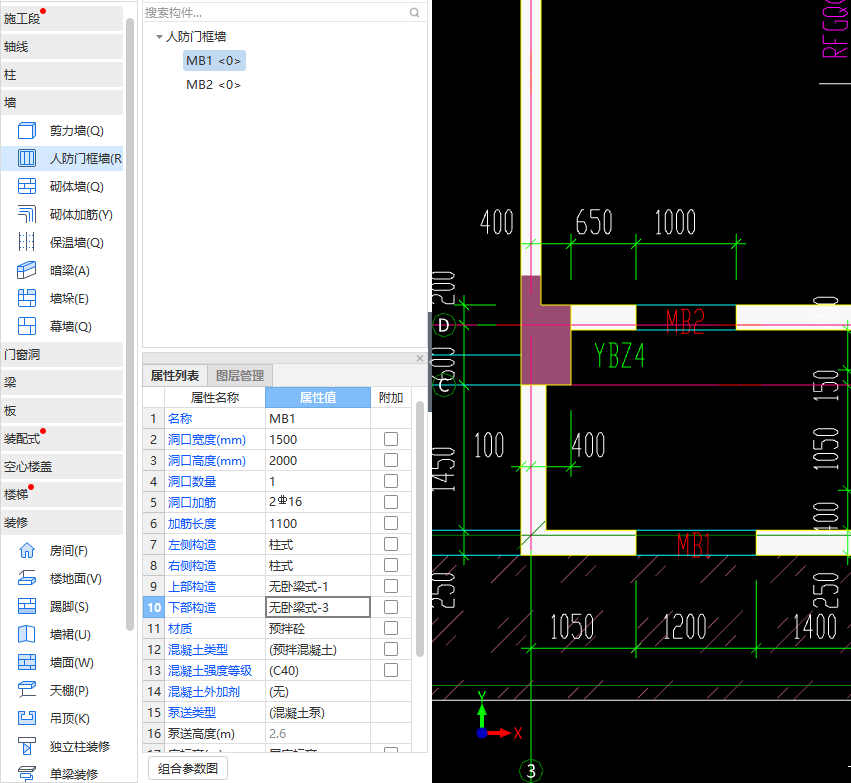This screenshot has width=851, height=783.
Task: Check the 洞口加筋 additional checkbox
Action: [x=391, y=502]
